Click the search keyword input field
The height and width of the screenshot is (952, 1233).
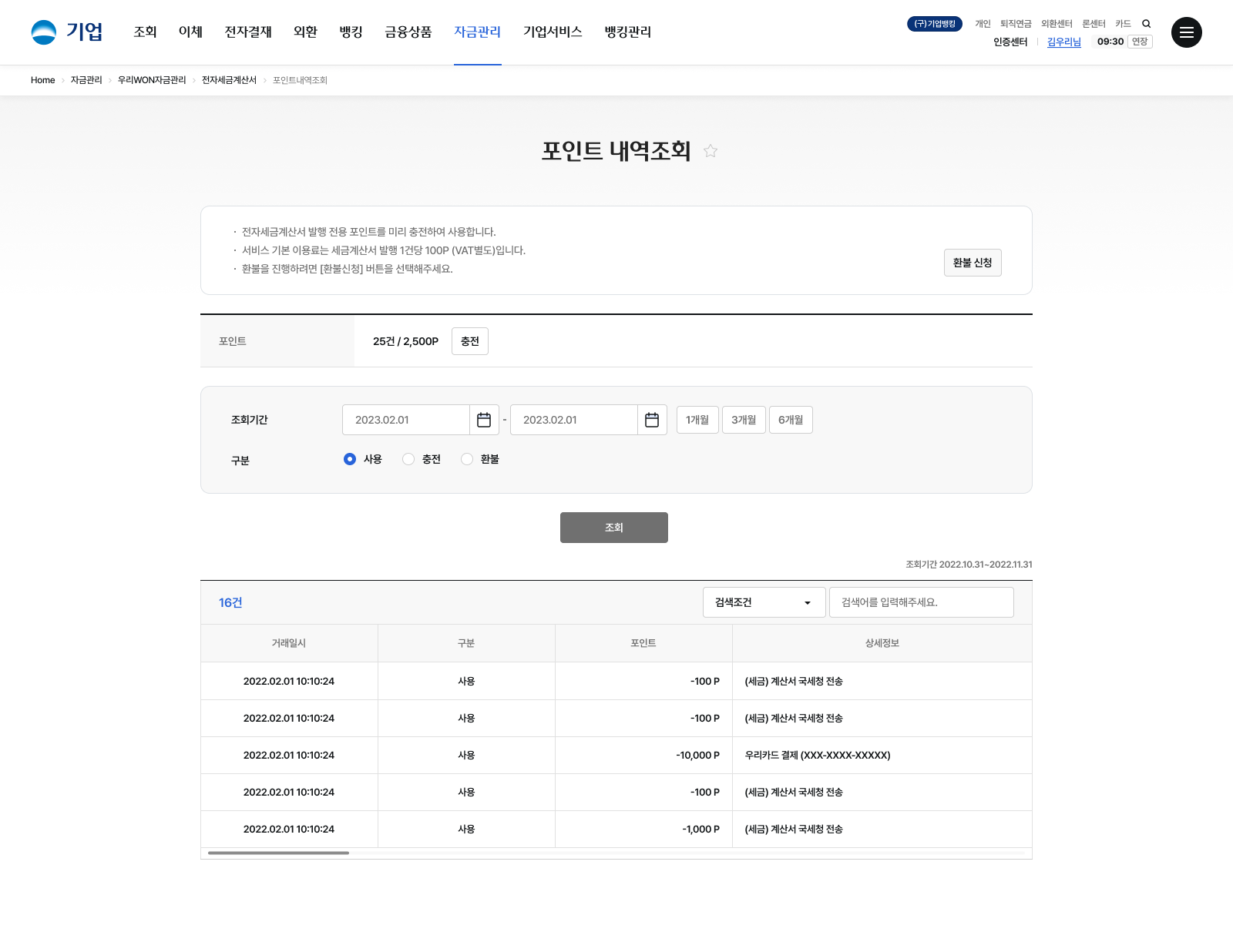click(x=921, y=602)
